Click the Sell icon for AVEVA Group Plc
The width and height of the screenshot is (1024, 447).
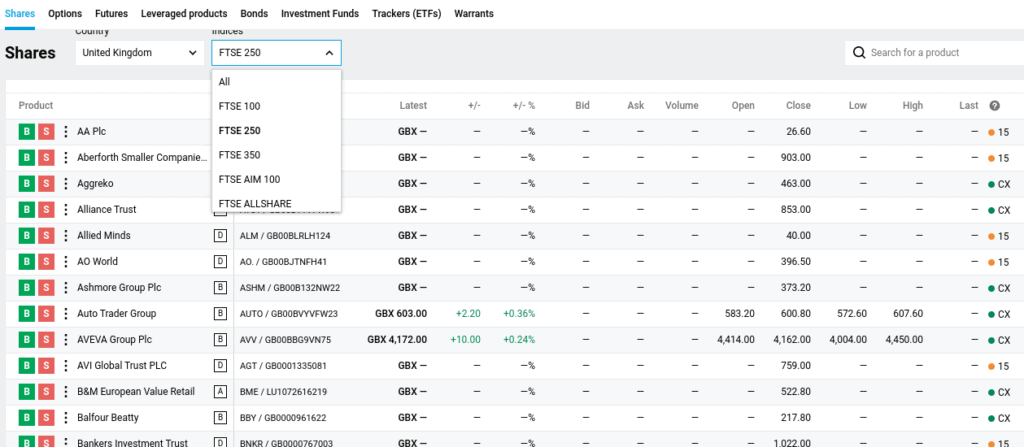(46, 339)
